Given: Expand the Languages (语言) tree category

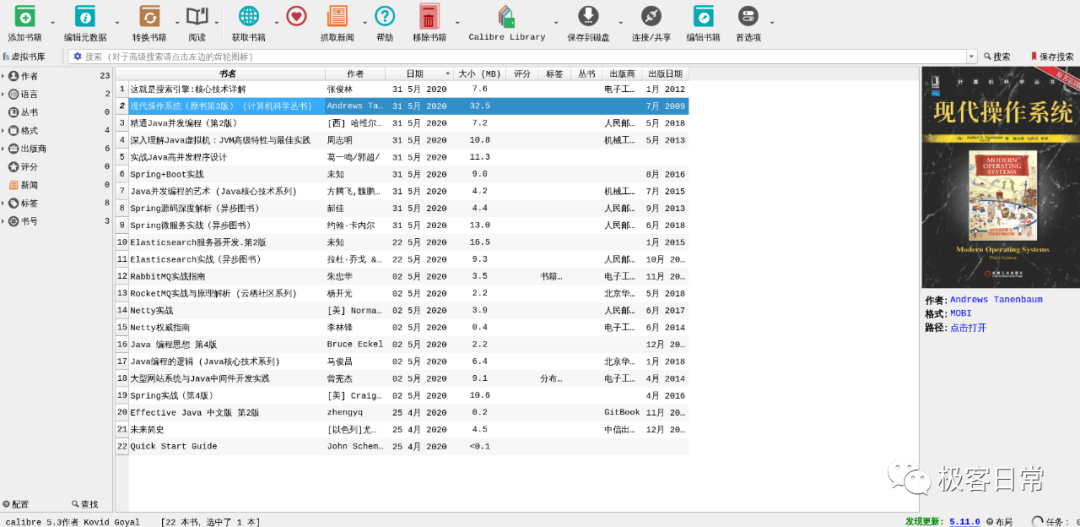Looking at the screenshot, I should (3, 94).
